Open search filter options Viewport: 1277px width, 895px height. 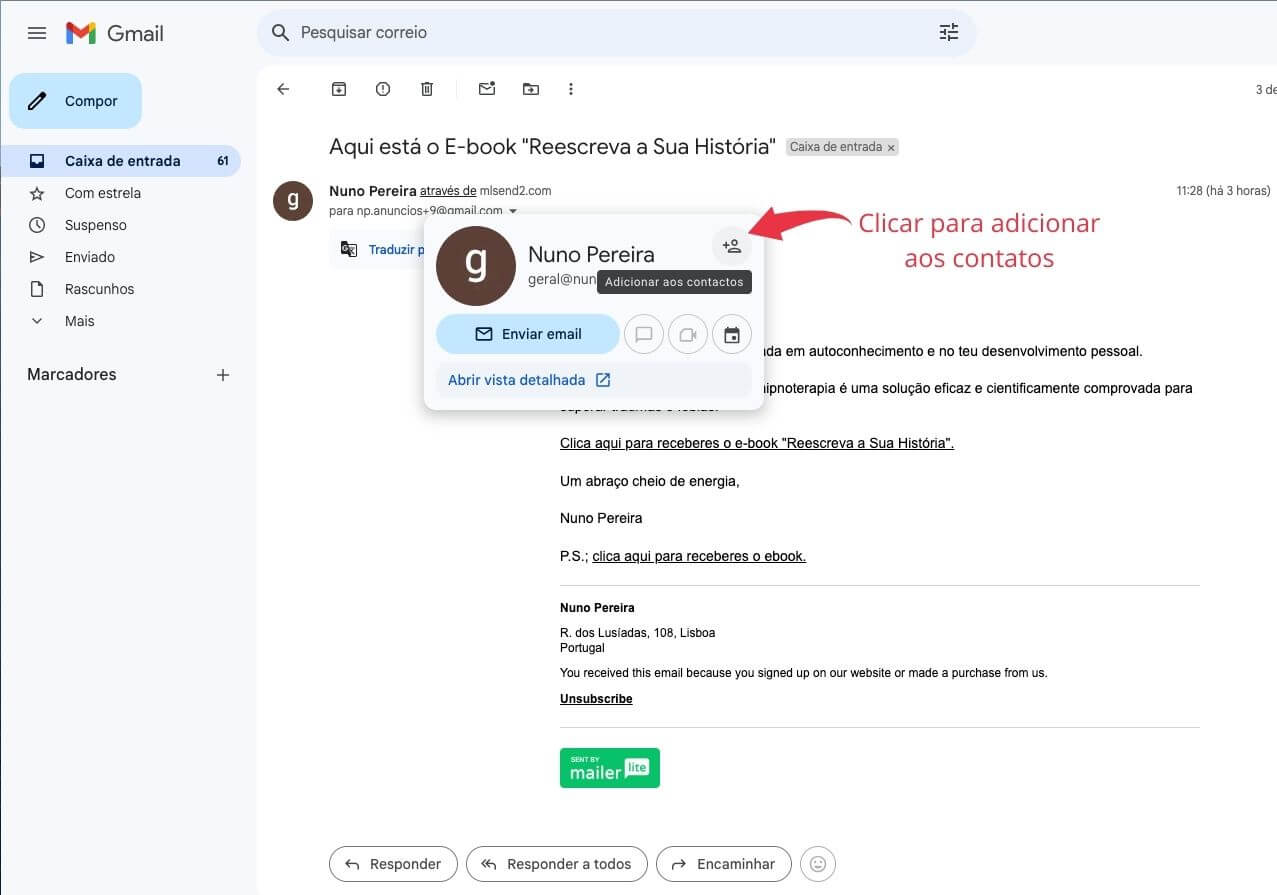tap(948, 33)
